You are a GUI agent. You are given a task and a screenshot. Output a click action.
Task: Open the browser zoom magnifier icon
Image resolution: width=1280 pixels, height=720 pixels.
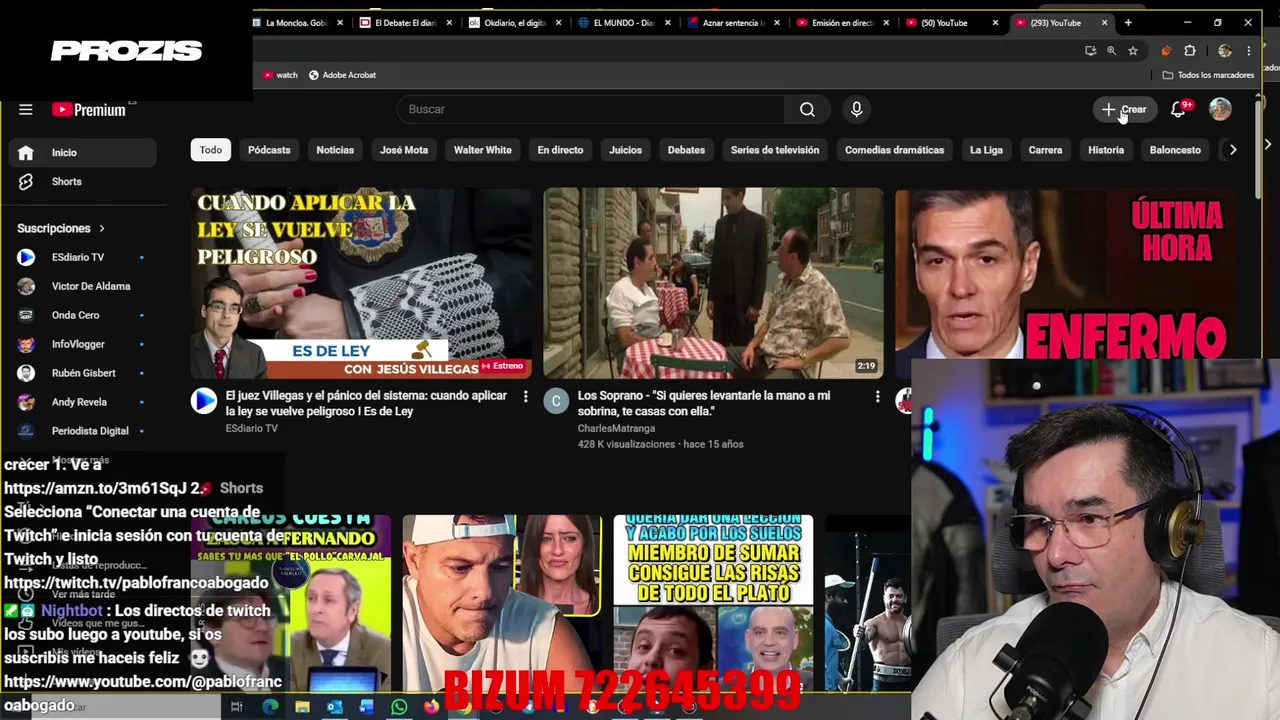(x=1111, y=50)
